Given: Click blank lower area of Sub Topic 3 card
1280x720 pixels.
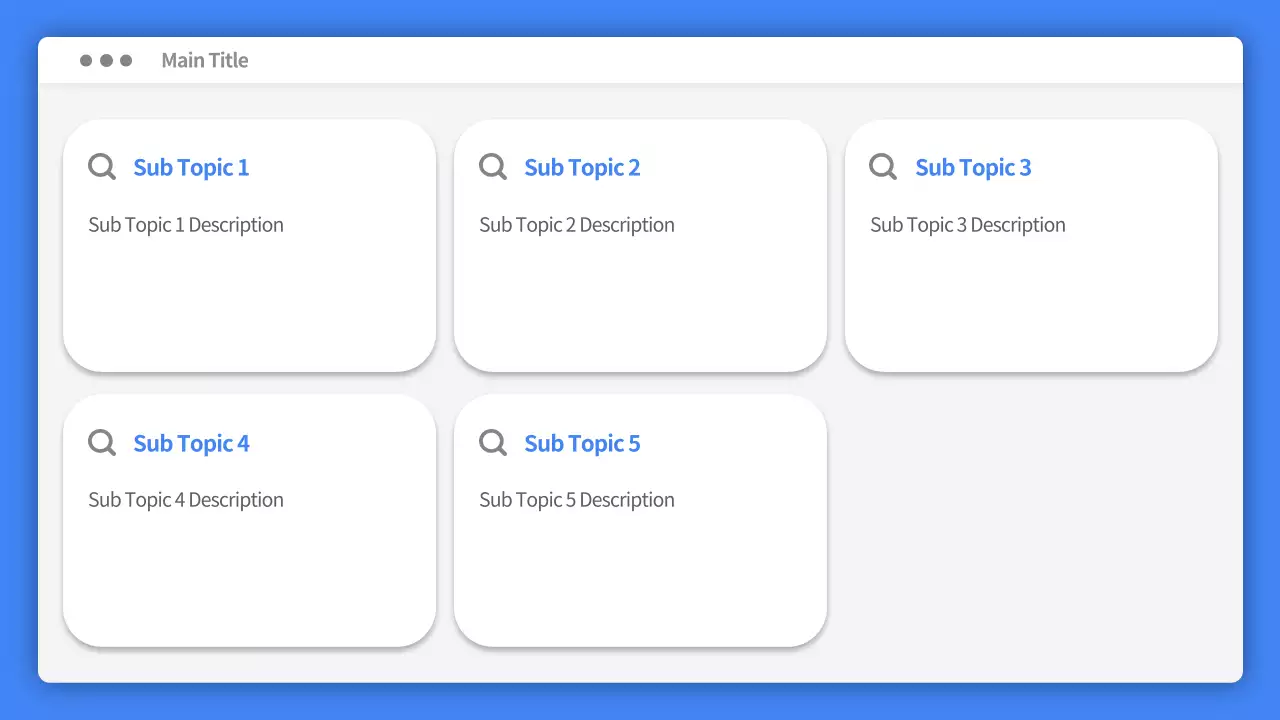Looking at the screenshot, I should click(x=1031, y=310).
